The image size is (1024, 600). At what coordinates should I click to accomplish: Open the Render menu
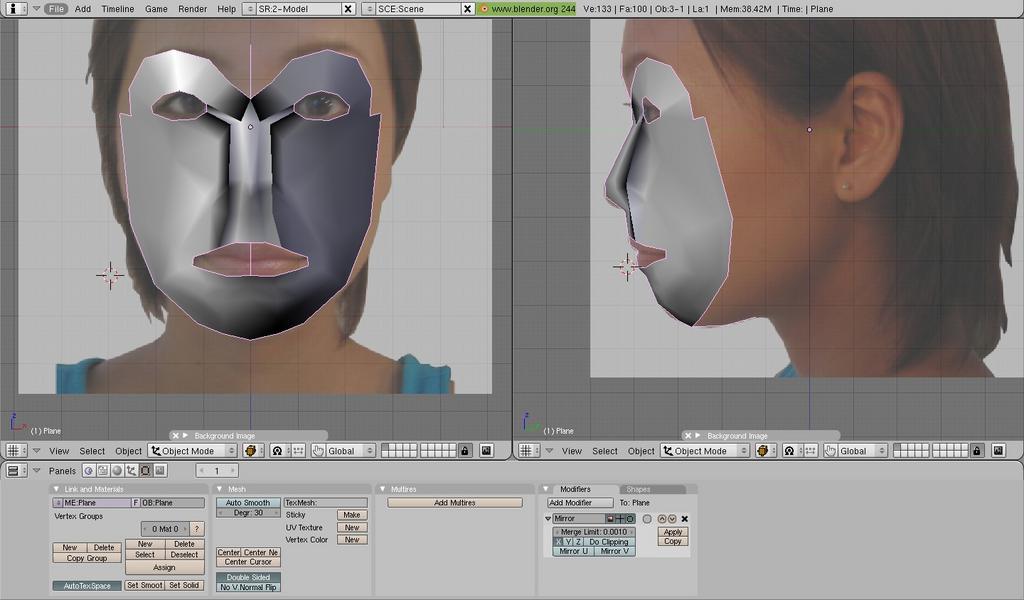[193, 9]
